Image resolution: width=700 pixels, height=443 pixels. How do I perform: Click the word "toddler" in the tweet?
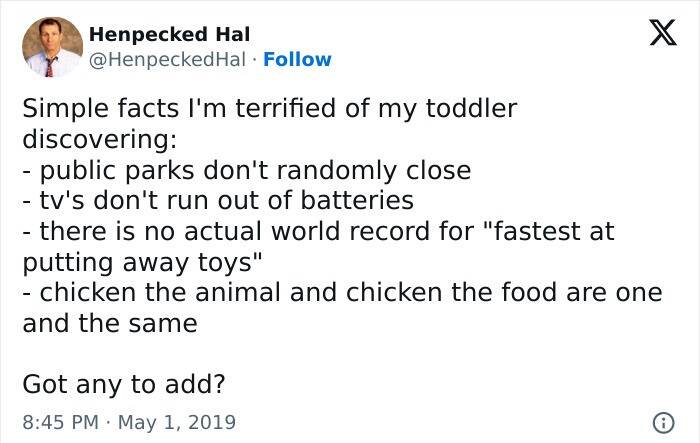click(467, 108)
